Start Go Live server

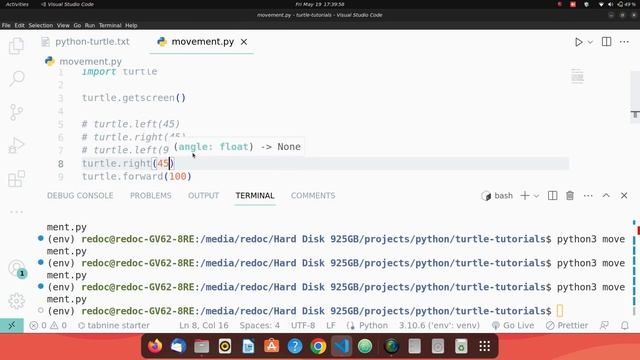[x=513, y=325]
